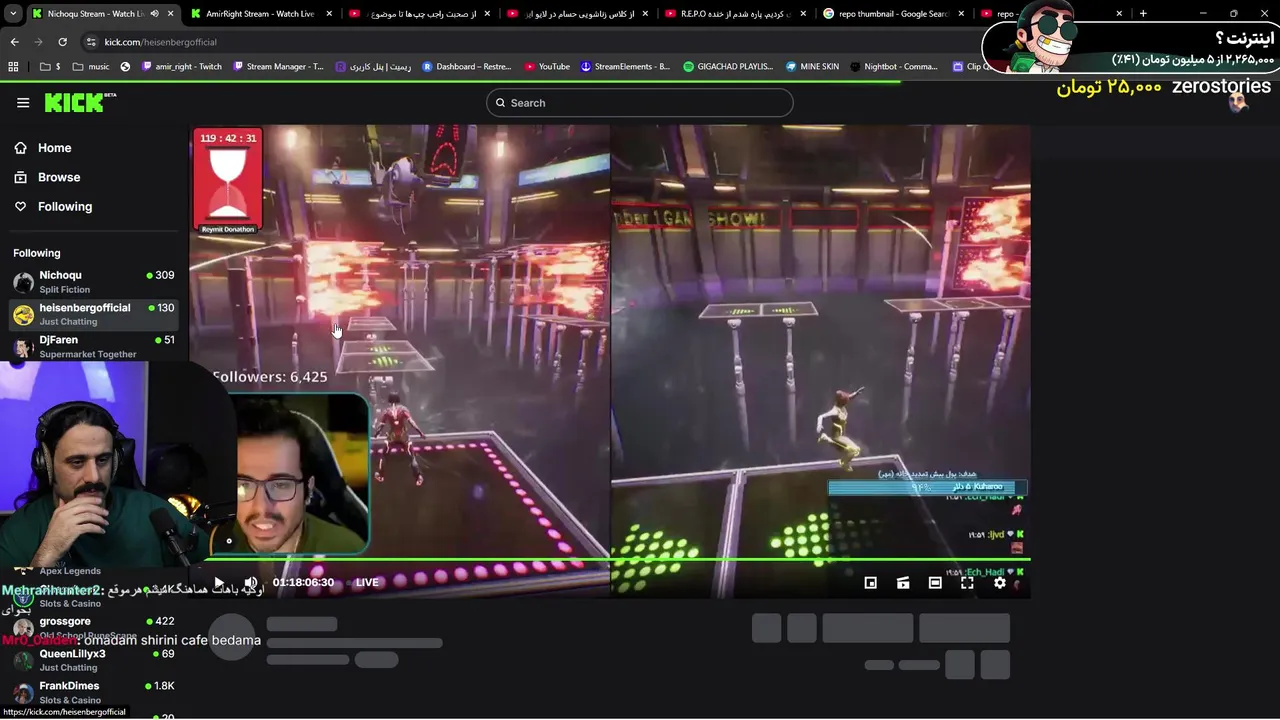
Task: Mute the Nichoqu Stream tab audio icon
Action: click(x=153, y=14)
